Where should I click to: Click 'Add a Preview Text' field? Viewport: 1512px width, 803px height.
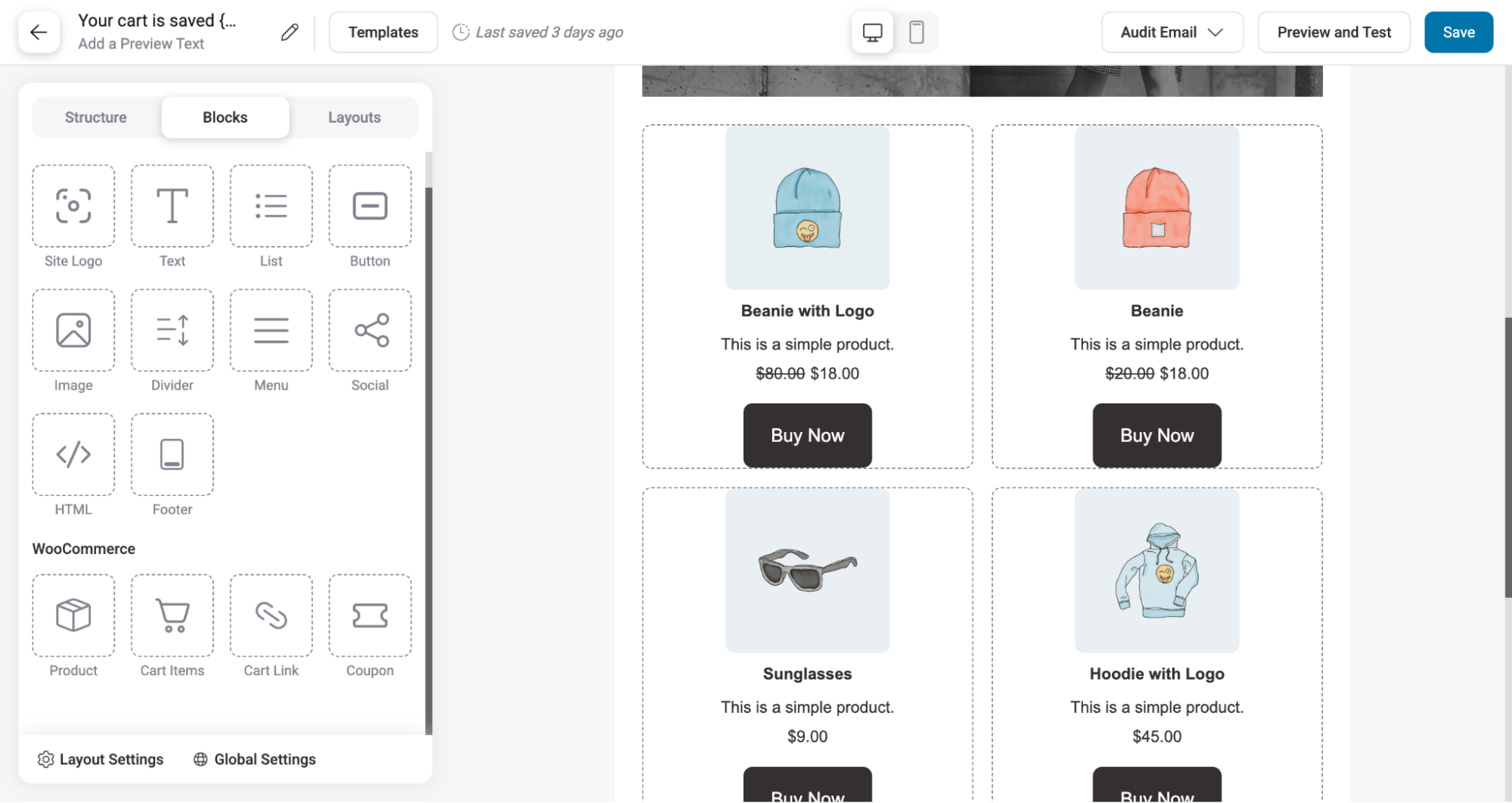click(x=141, y=44)
